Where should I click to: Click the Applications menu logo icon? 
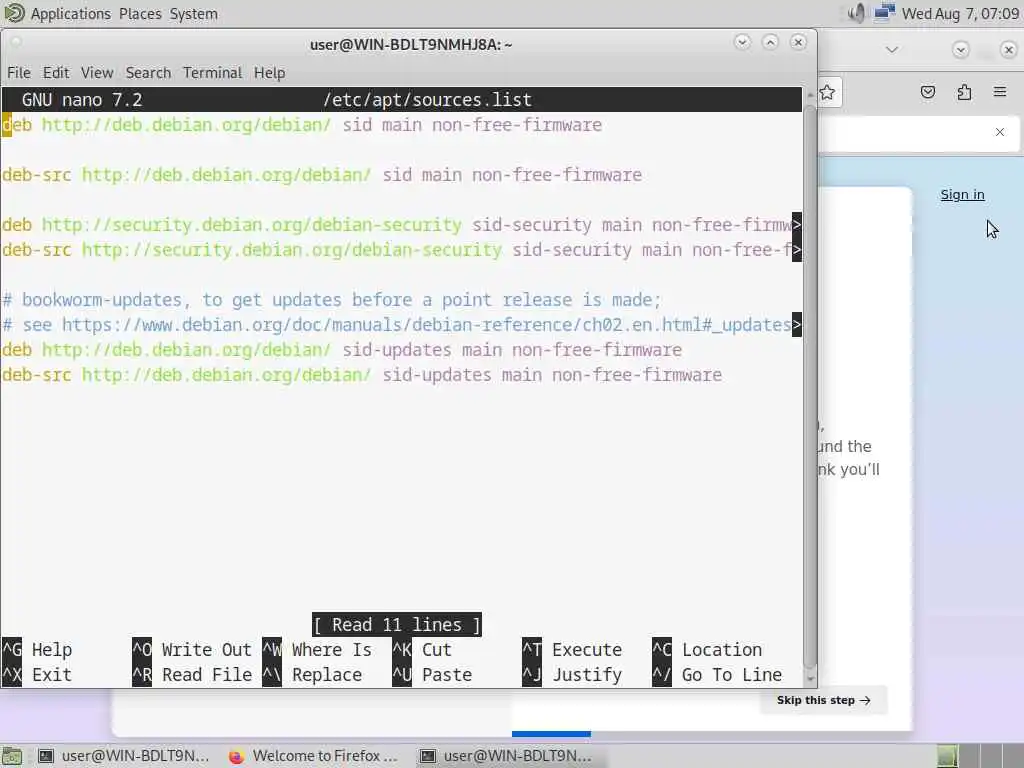[14, 13]
